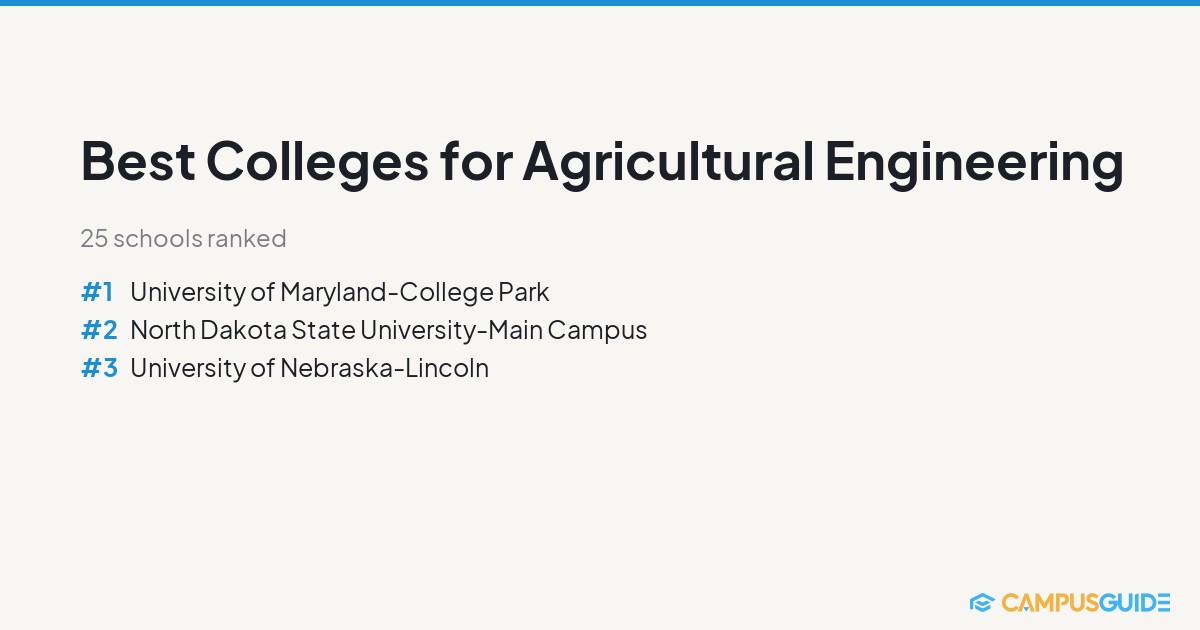Open University of Nebraska-Lincoln entry

tap(310, 368)
